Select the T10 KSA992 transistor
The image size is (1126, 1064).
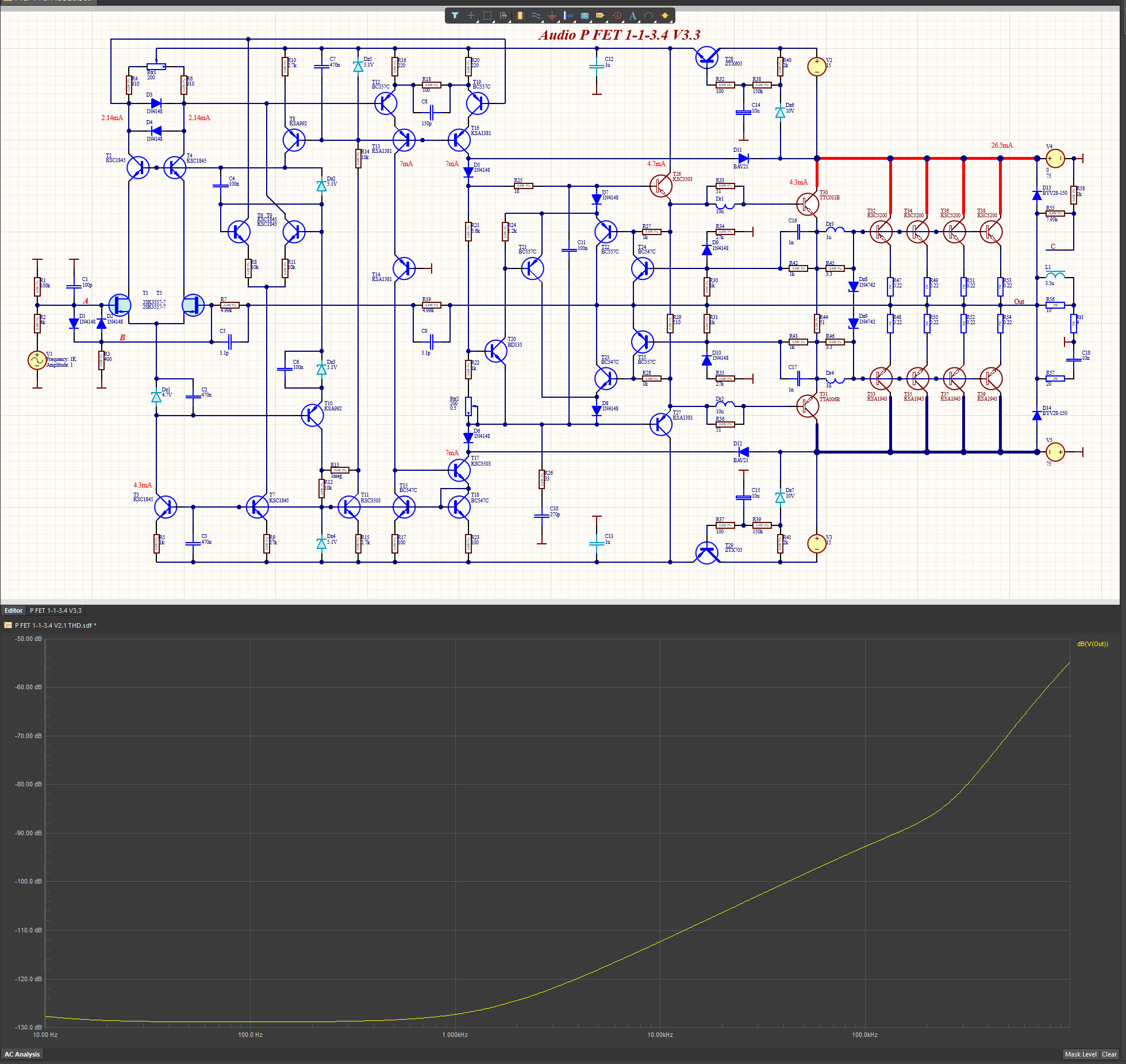pos(312,415)
